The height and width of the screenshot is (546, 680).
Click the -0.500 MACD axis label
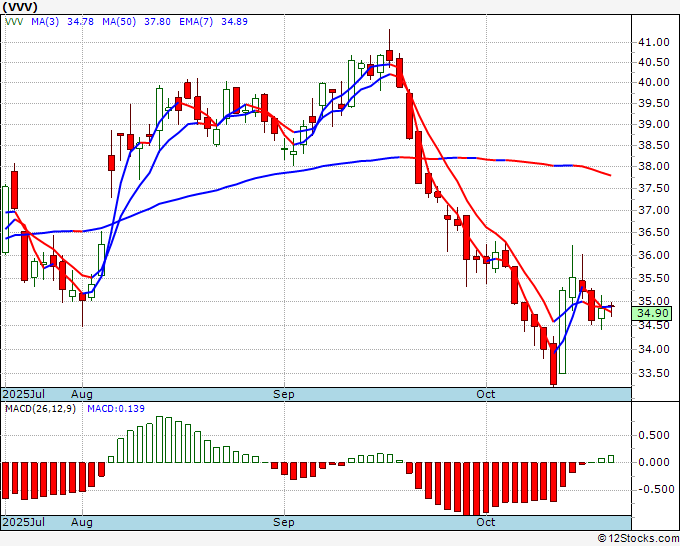[654, 489]
